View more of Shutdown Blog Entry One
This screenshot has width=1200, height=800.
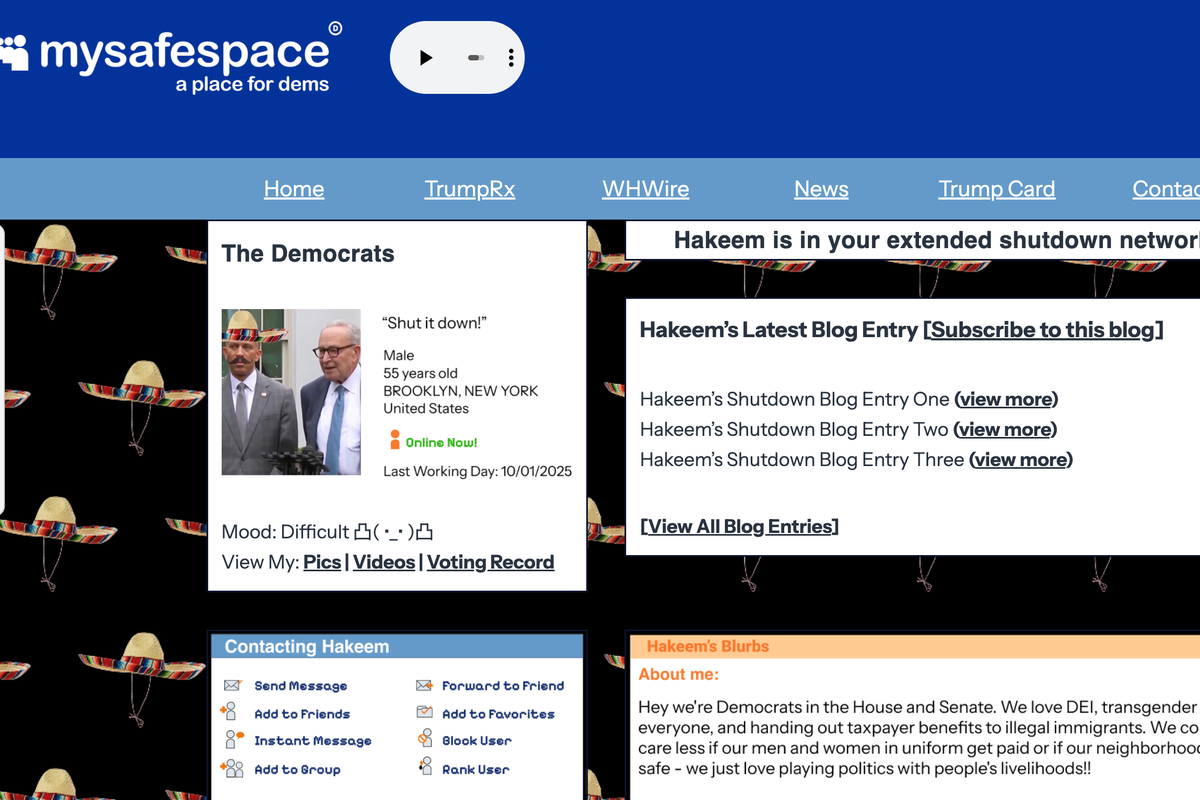pyautogui.click(x=1006, y=398)
